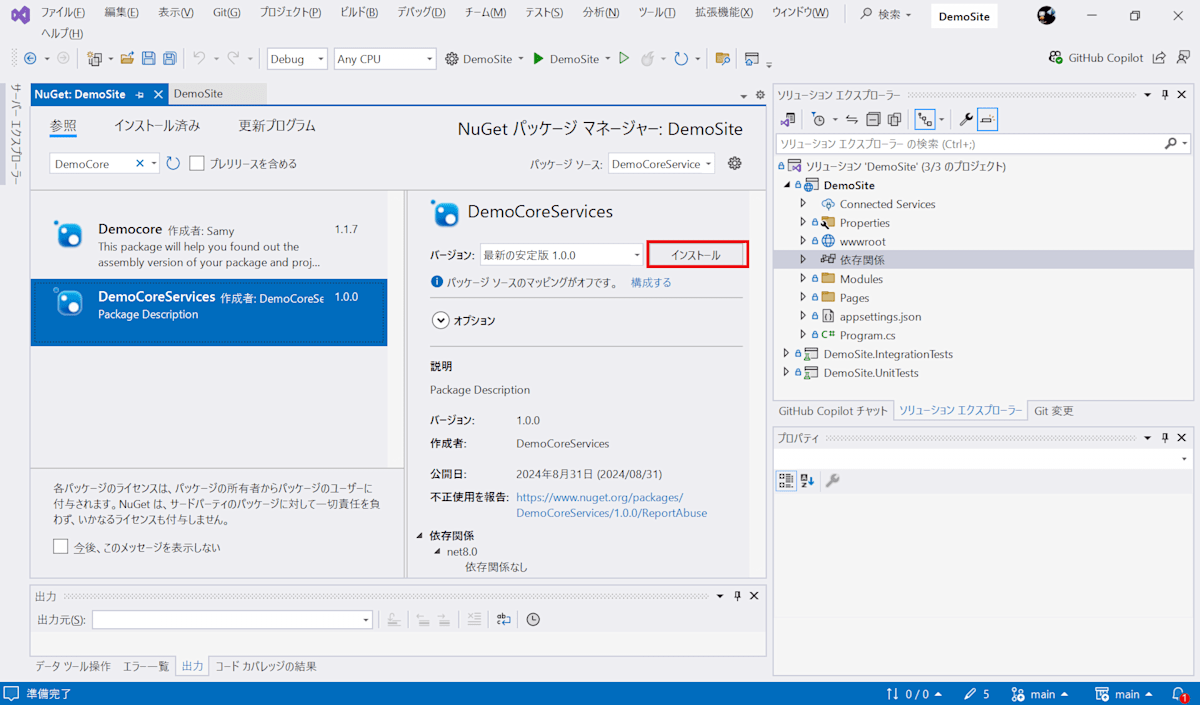Click Sync with Active Document arrows icon
The image size is (1200, 705).
(x=852, y=120)
